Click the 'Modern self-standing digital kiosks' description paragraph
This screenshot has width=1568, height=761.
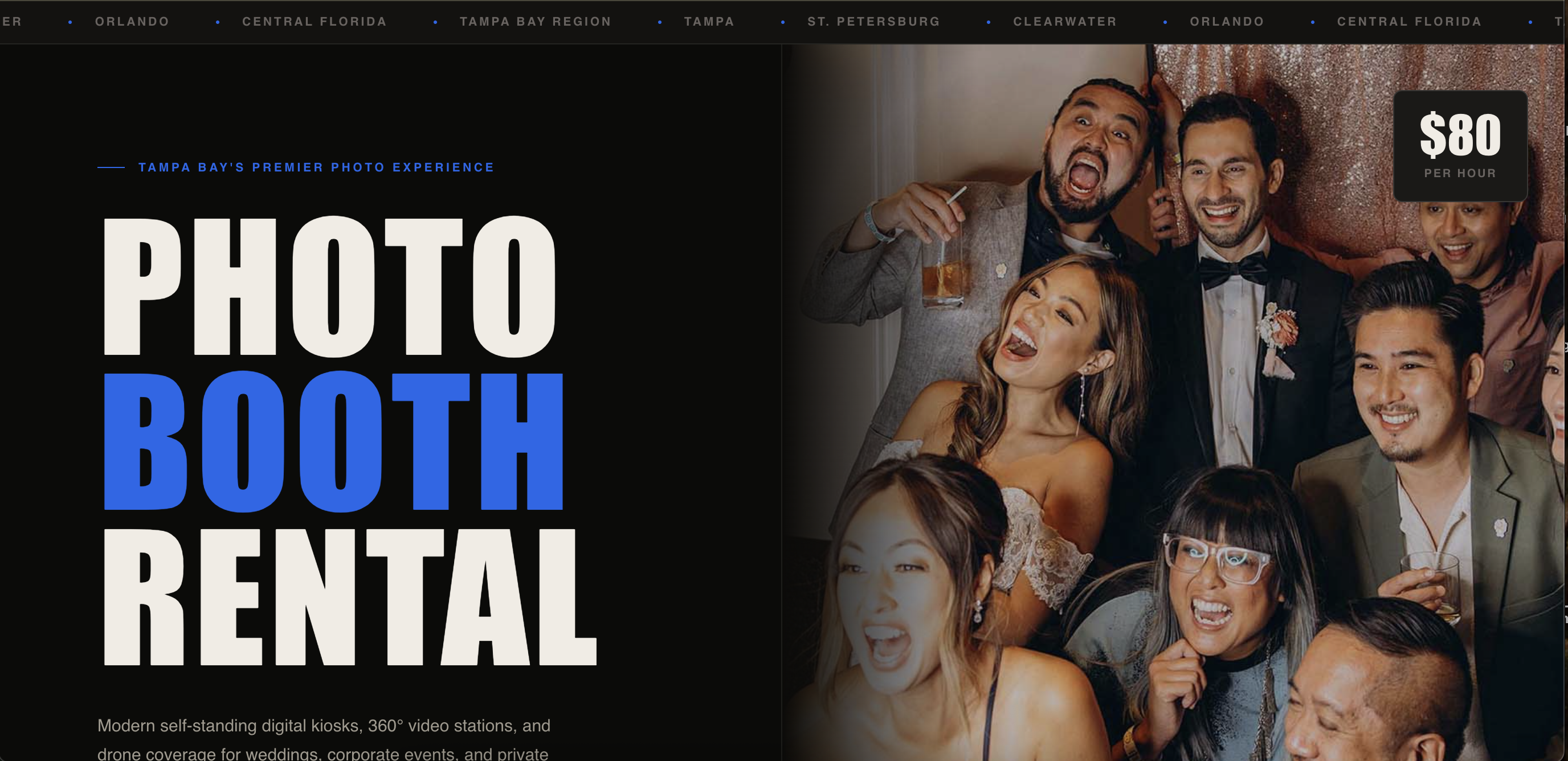coord(324,739)
